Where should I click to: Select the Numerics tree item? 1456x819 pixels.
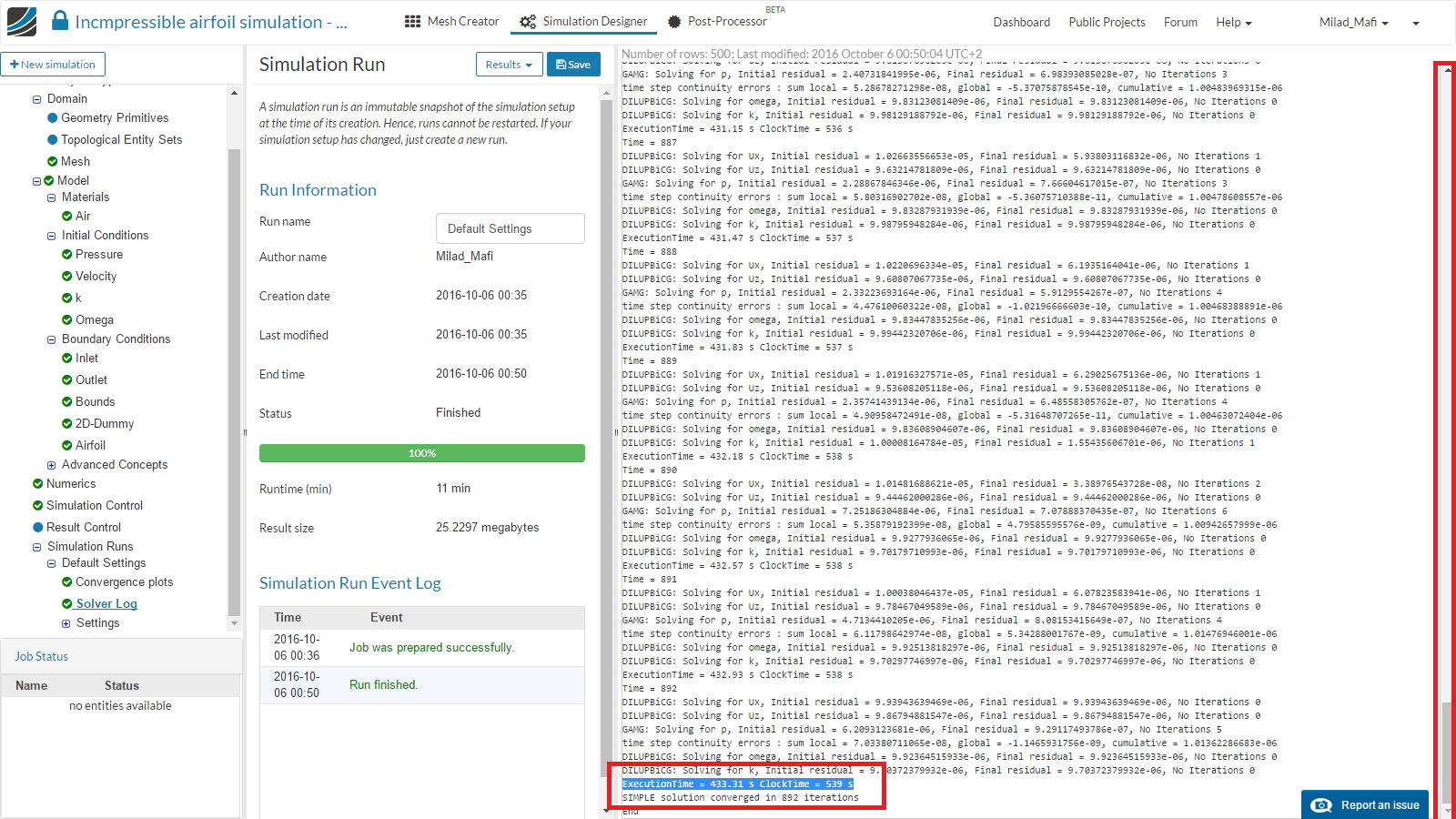coord(71,483)
